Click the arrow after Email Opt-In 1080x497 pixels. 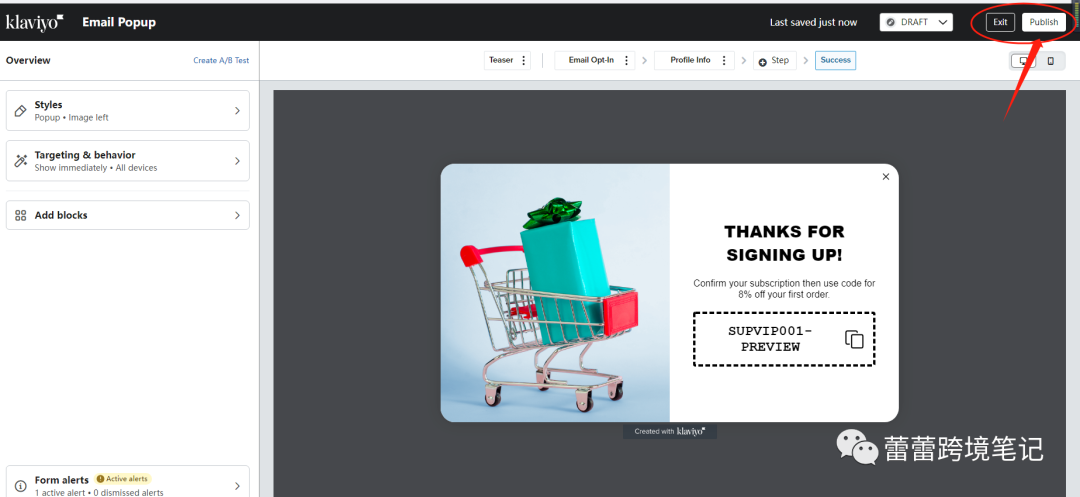tap(645, 61)
